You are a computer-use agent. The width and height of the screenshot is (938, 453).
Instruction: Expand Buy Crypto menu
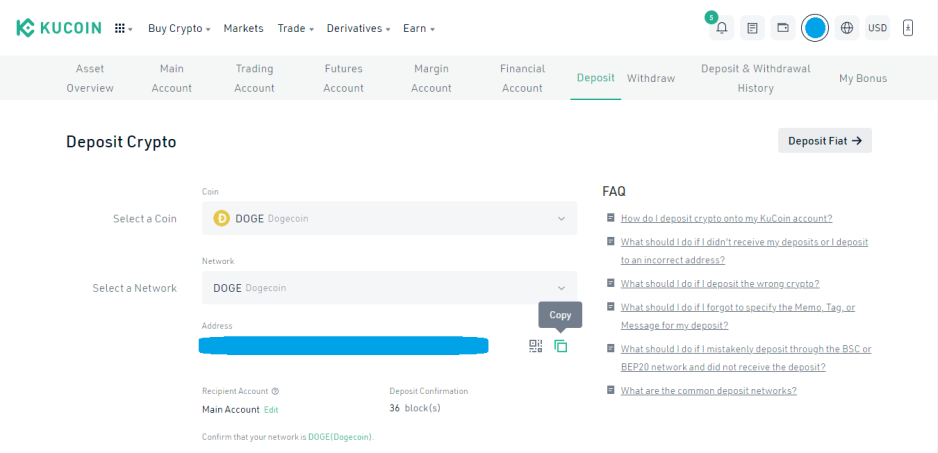(x=179, y=28)
